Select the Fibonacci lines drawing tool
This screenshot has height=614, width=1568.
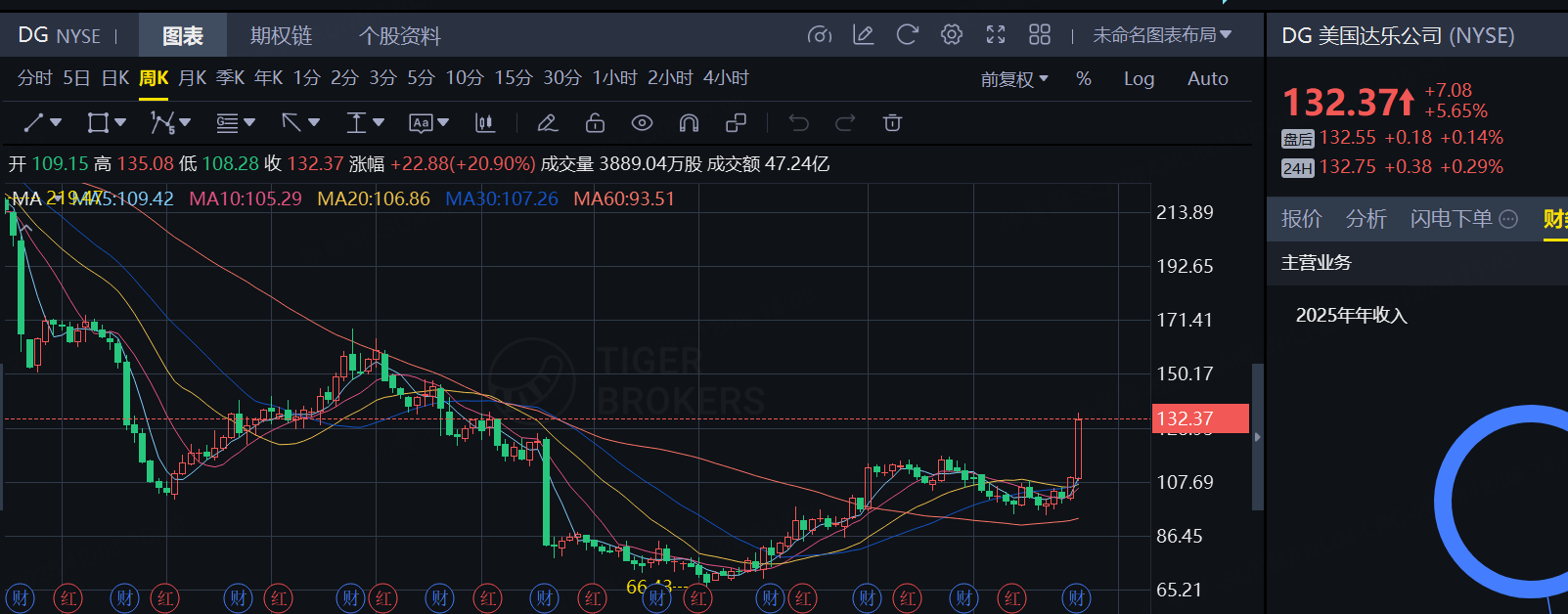coord(227,123)
